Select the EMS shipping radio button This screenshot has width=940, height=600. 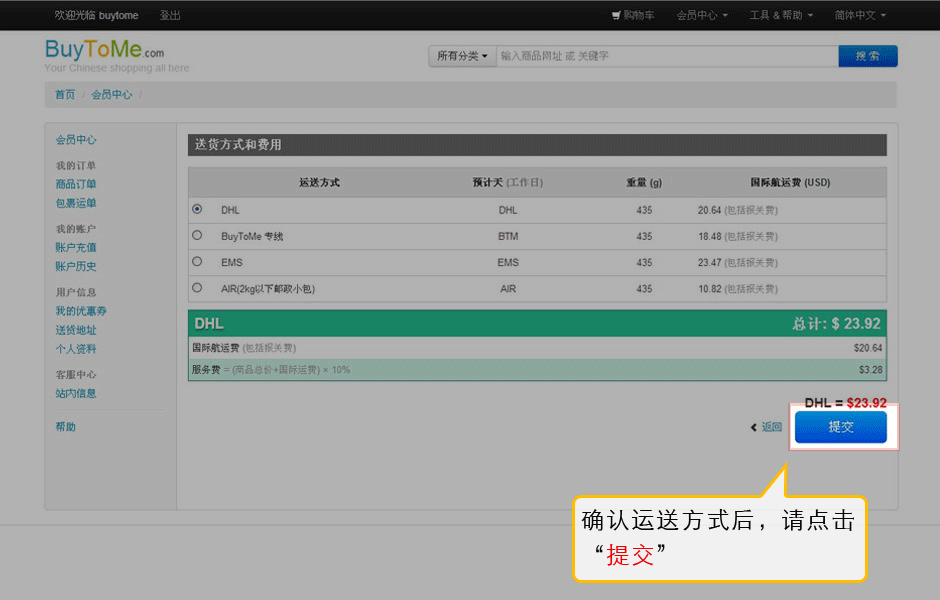197,261
